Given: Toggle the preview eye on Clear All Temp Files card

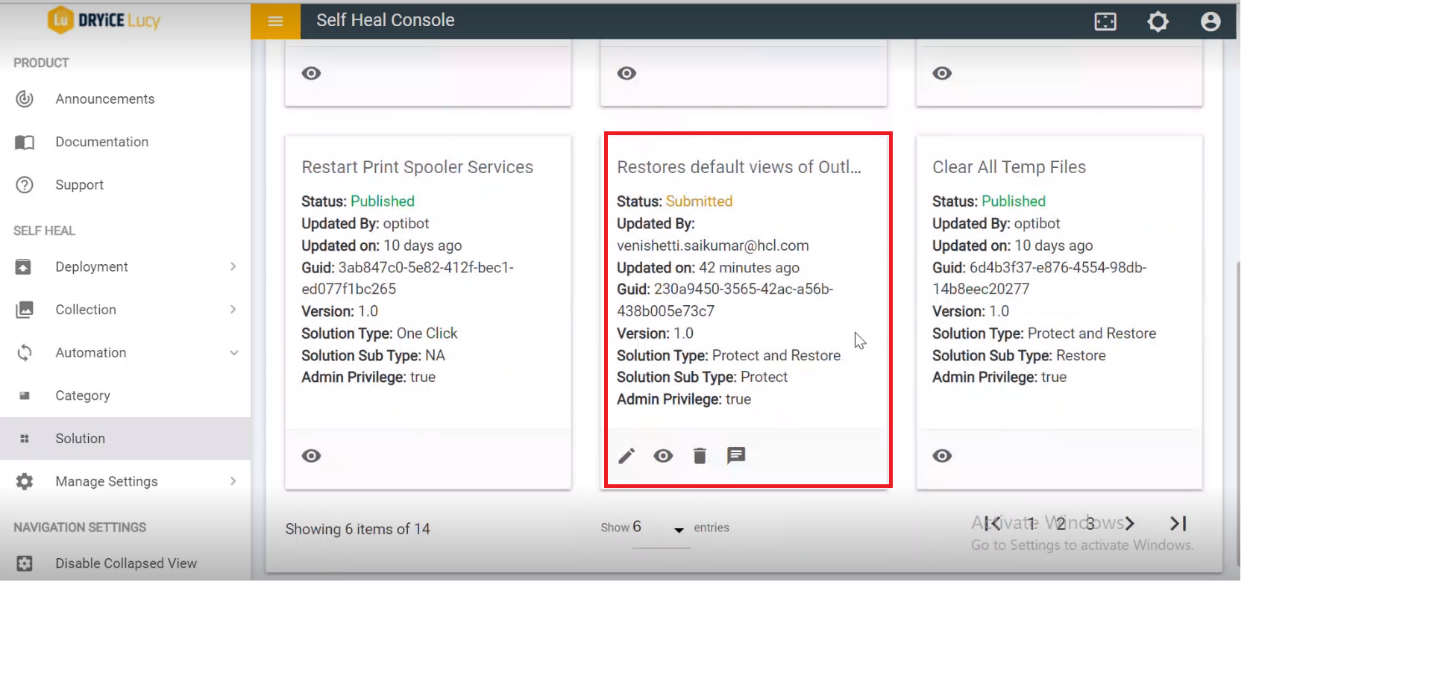Looking at the screenshot, I should pyautogui.click(x=941, y=456).
